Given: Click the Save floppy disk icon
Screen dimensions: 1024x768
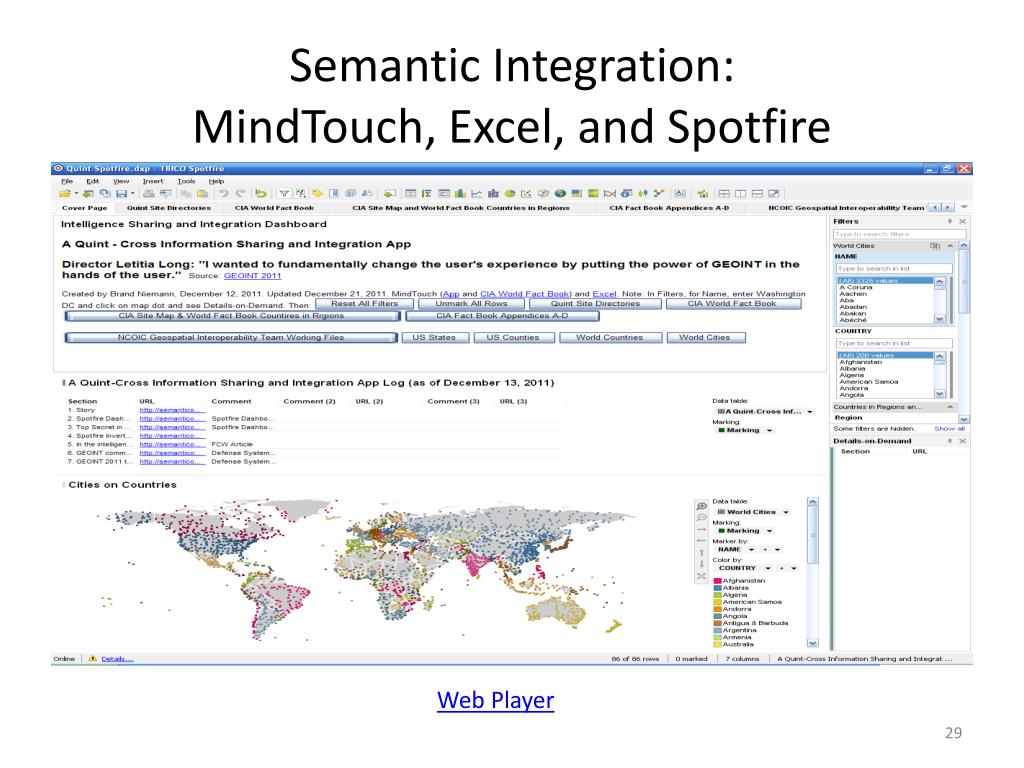Looking at the screenshot, I should point(121,193).
